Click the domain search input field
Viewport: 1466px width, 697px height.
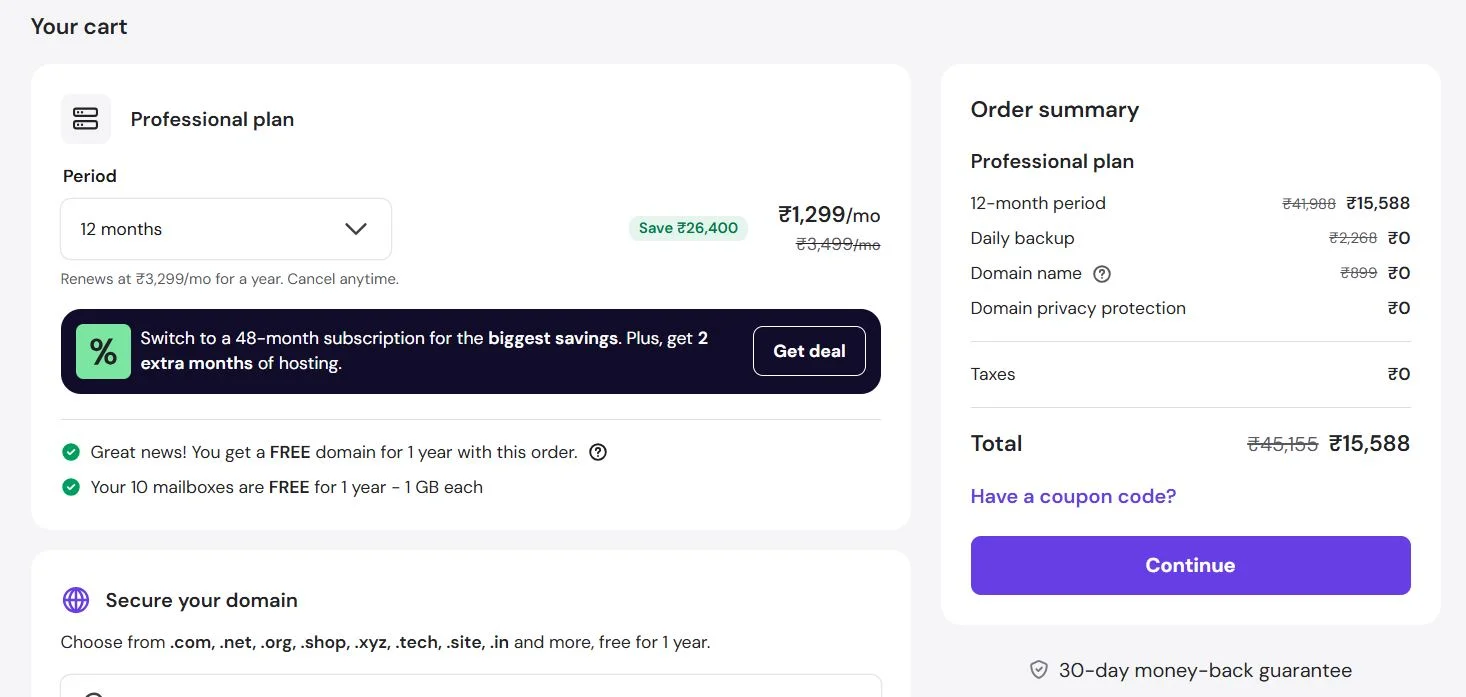pyautogui.click(x=471, y=686)
